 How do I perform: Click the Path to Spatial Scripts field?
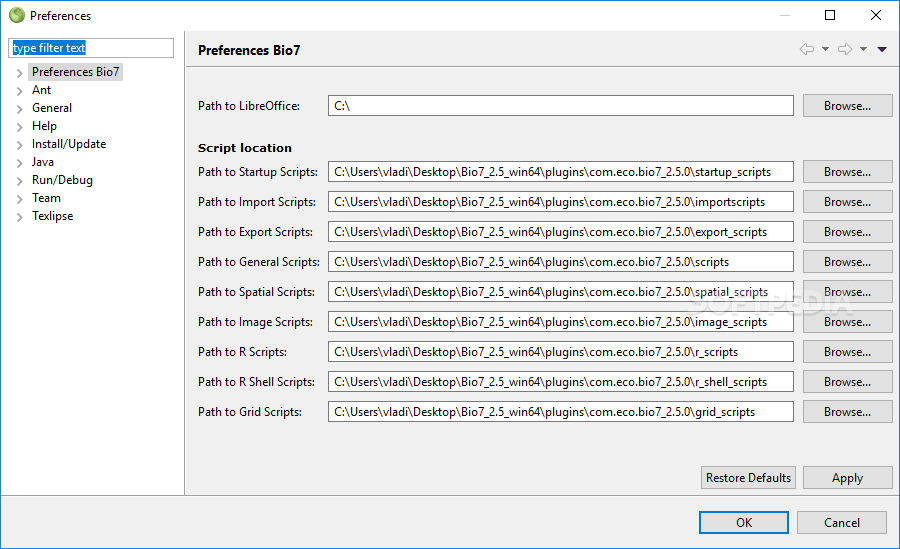click(561, 292)
